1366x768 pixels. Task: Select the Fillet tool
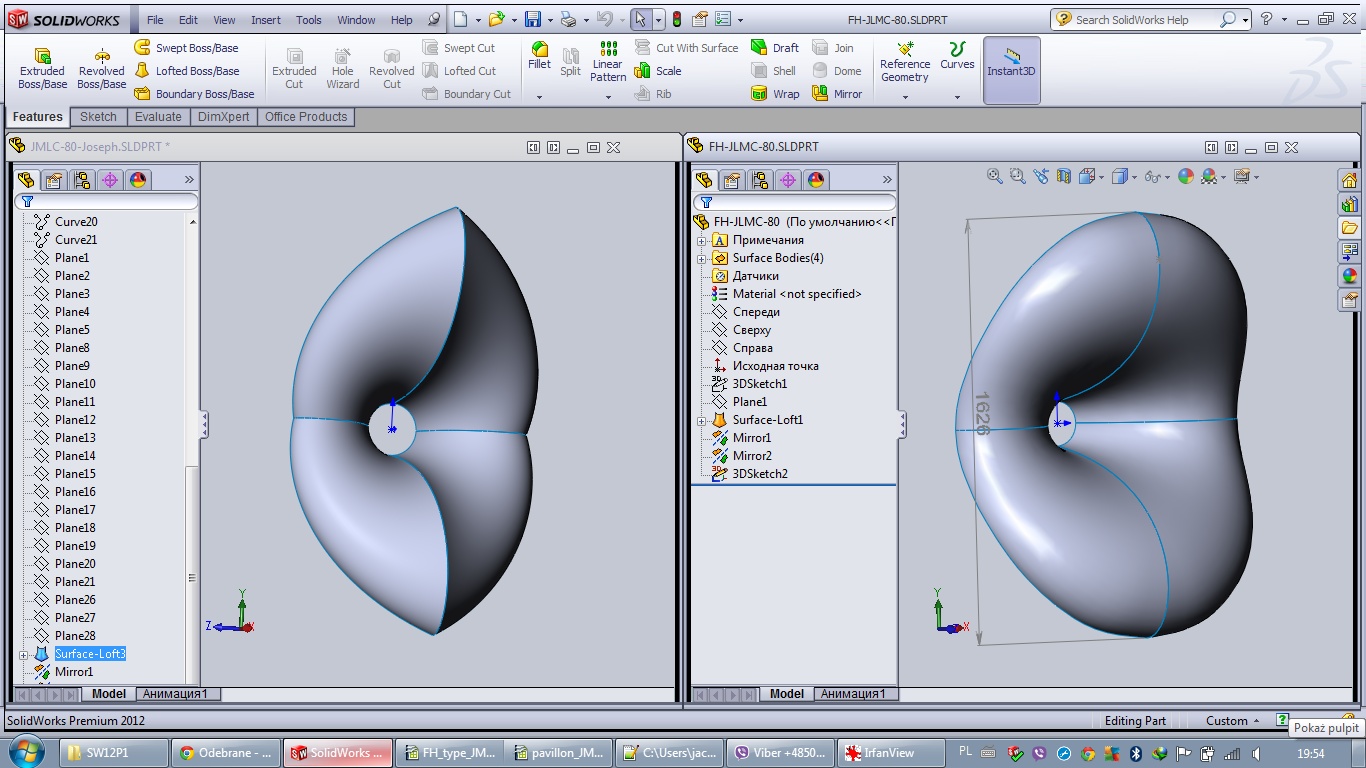539,57
